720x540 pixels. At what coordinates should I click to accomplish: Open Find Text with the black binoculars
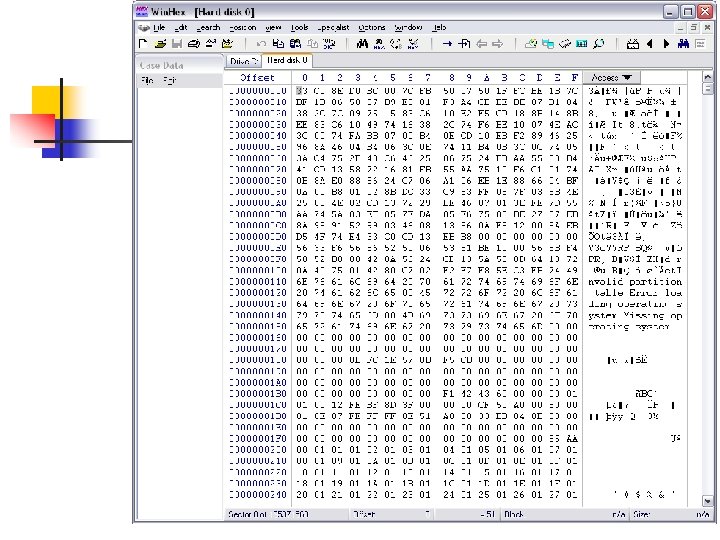point(362,44)
